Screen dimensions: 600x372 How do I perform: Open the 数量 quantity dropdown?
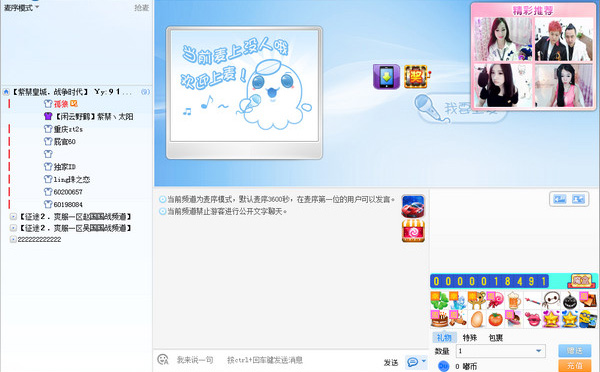(x=501, y=351)
